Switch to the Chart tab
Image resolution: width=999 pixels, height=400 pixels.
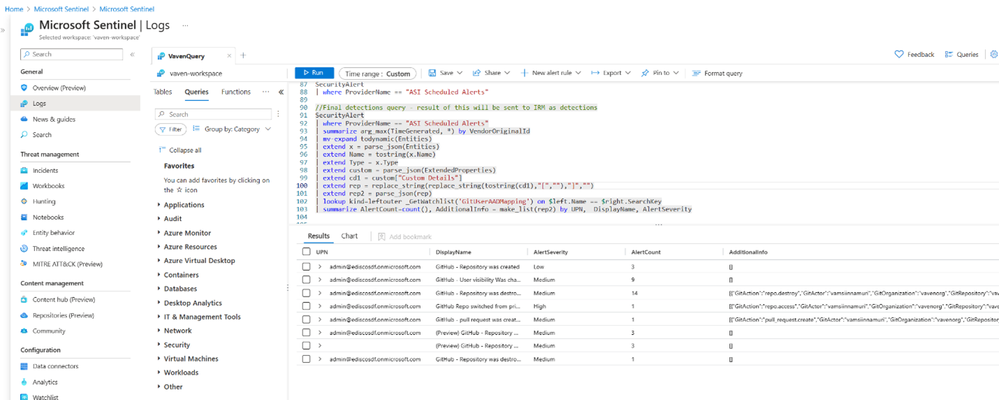(x=349, y=236)
